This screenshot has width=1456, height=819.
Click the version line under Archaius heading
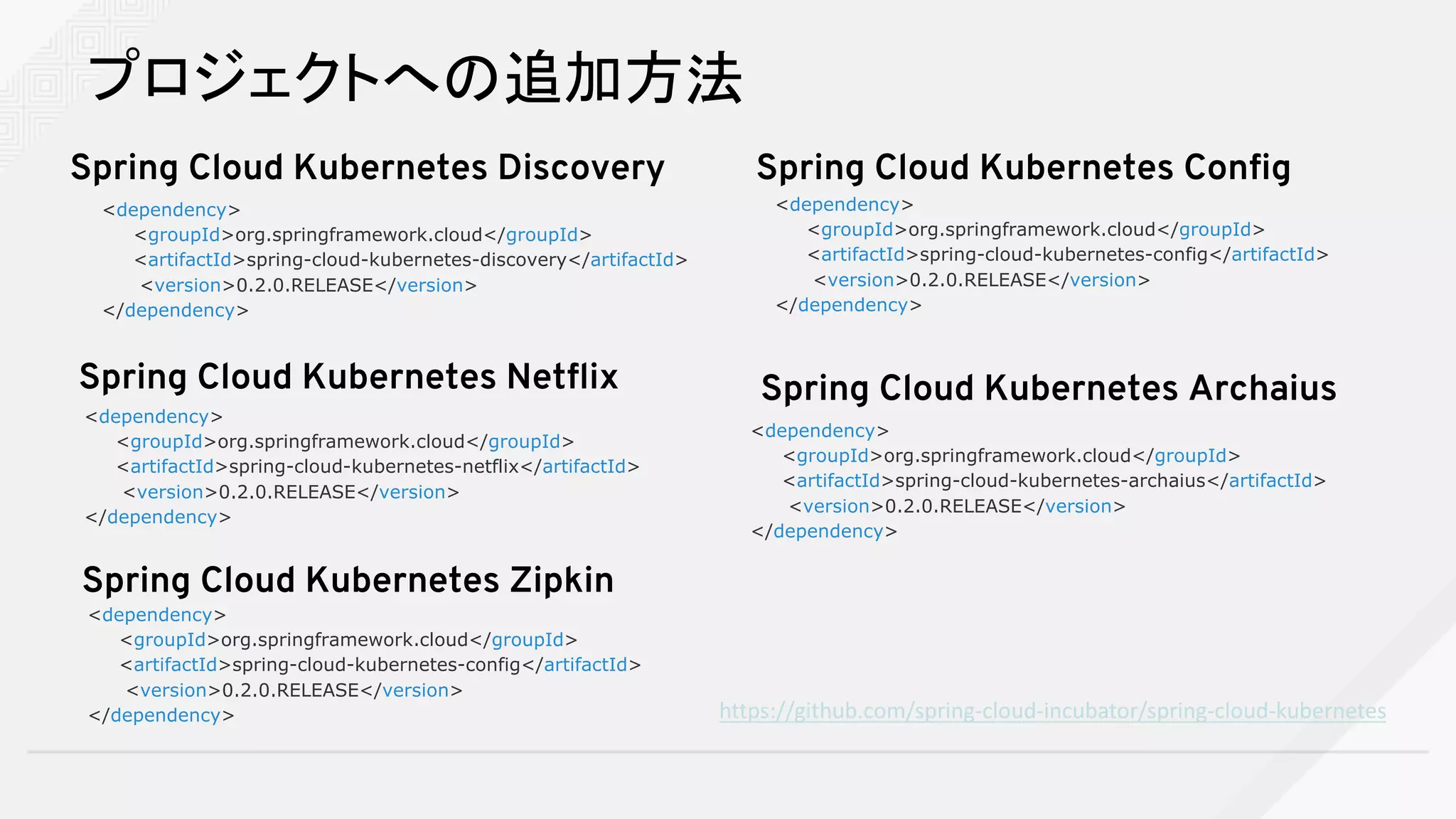958,507
